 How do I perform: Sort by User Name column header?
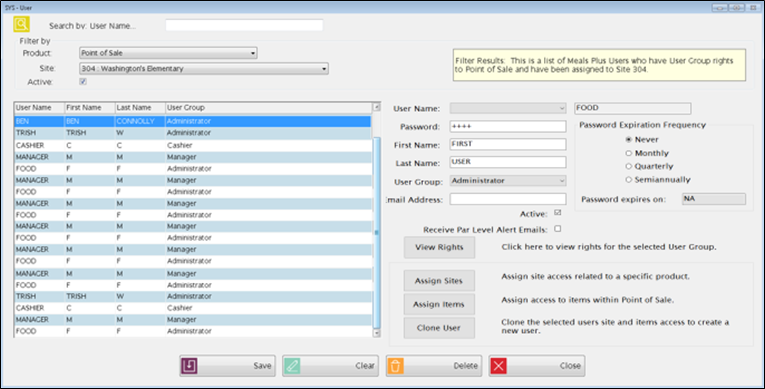(x=39, y=108)
